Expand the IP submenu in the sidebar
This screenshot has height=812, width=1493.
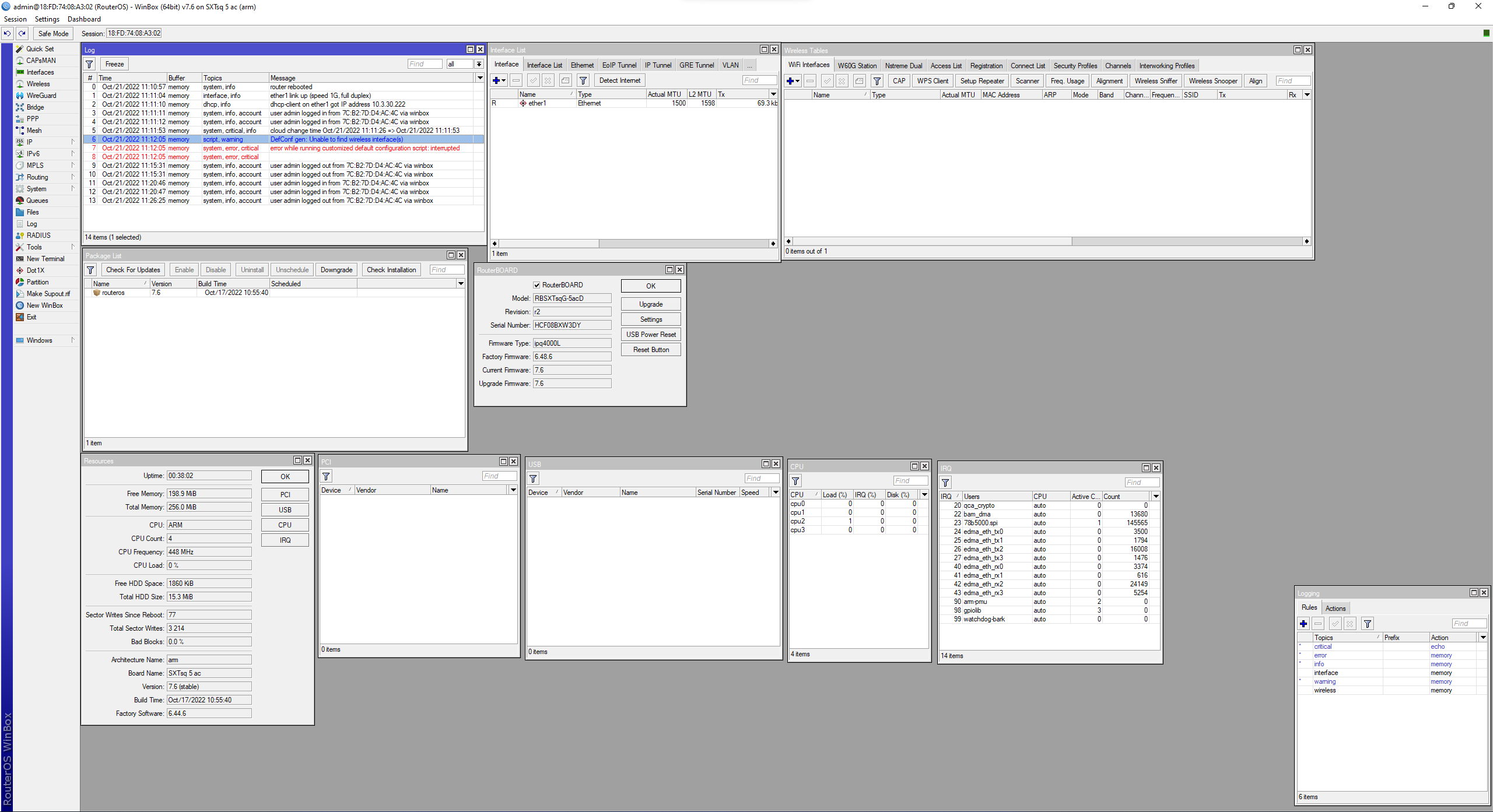[x=29, y=142]
